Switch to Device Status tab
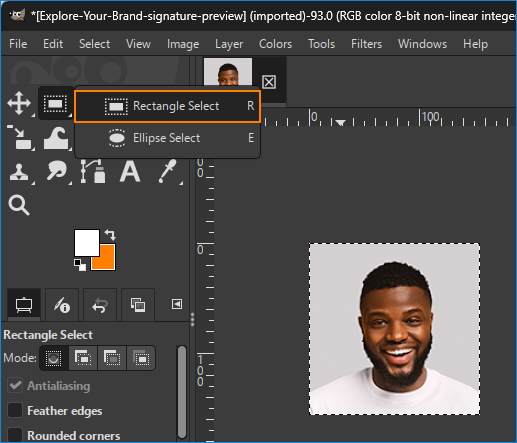 tap(62, 305)
